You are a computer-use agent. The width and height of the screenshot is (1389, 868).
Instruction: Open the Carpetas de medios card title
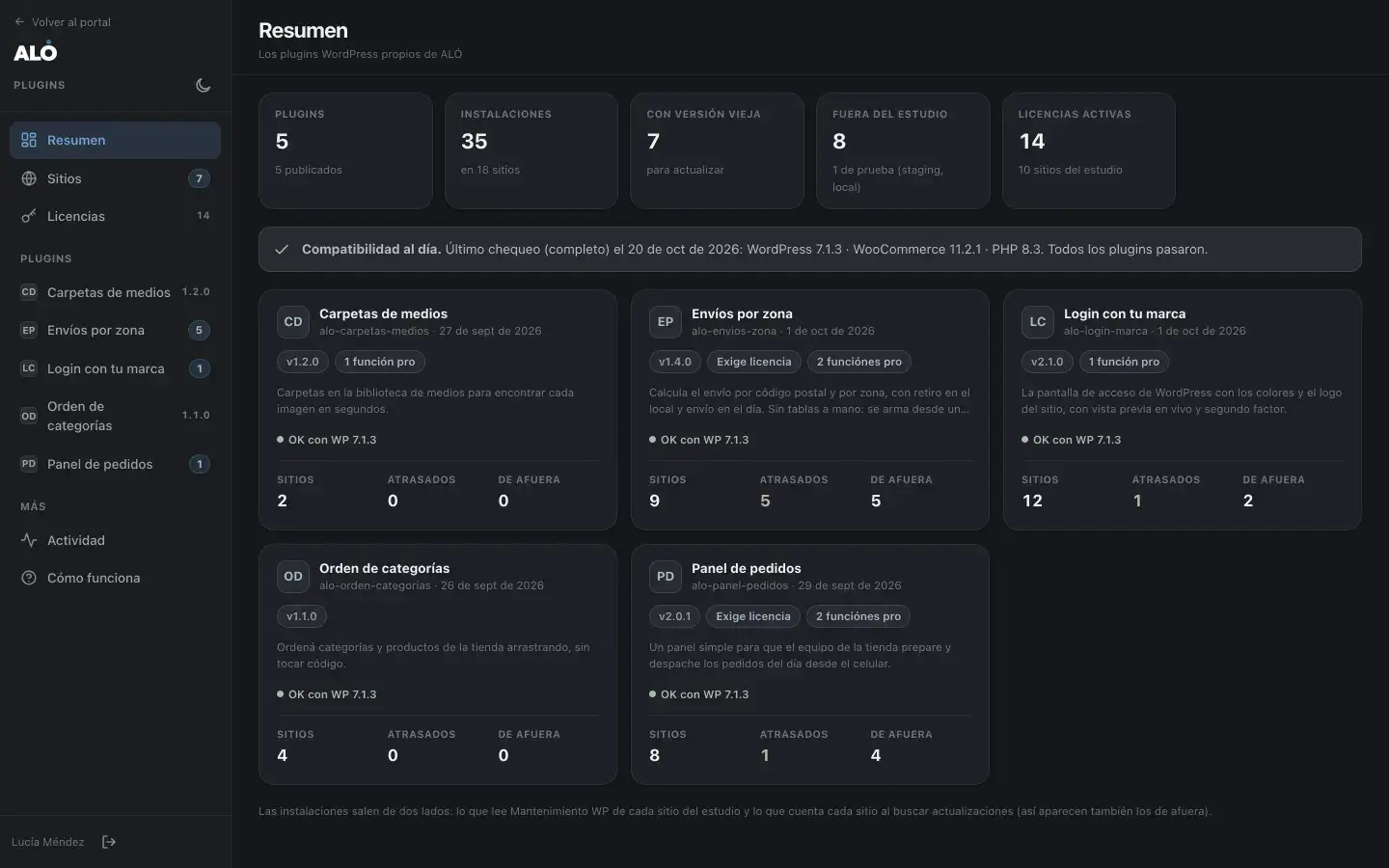pyautogui.click(x=383, y=313)
